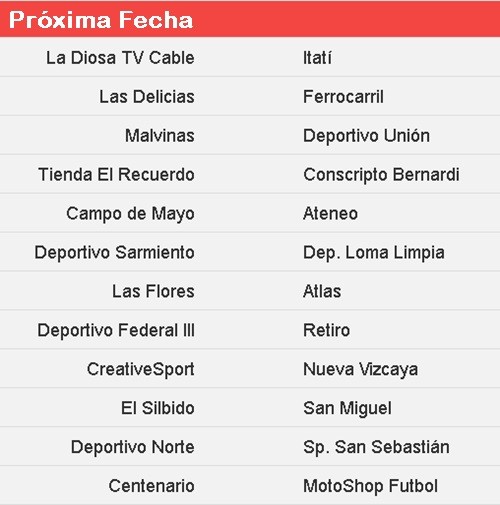This screenshot has height=505, width=500.
Task: Open Conscripto Bernardi entry
Action: (x=381, y=175)
